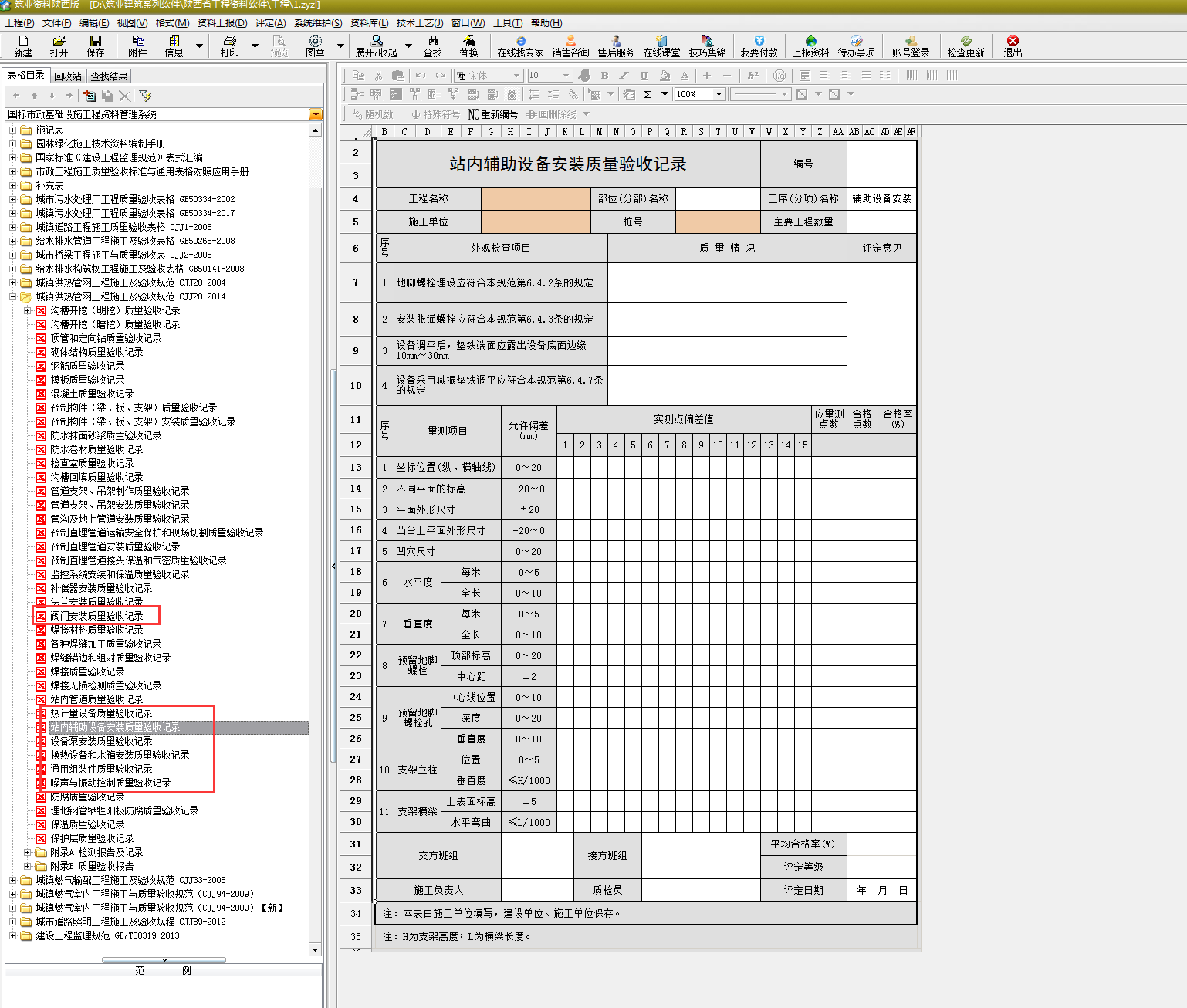Open the 图章 stamp tool

[315, 46]
